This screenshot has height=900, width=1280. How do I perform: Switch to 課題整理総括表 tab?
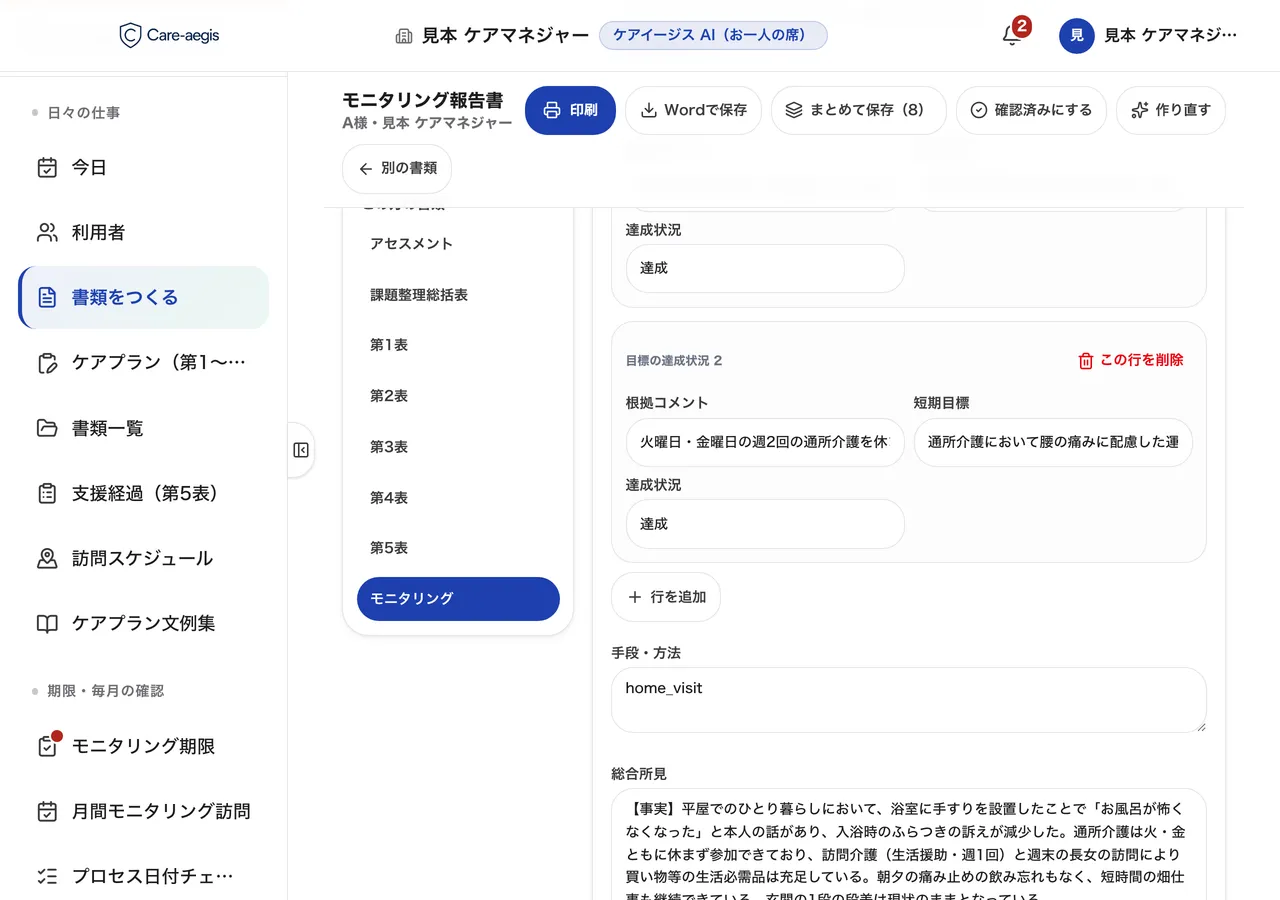pyautogui.click(x=458, y=295)
